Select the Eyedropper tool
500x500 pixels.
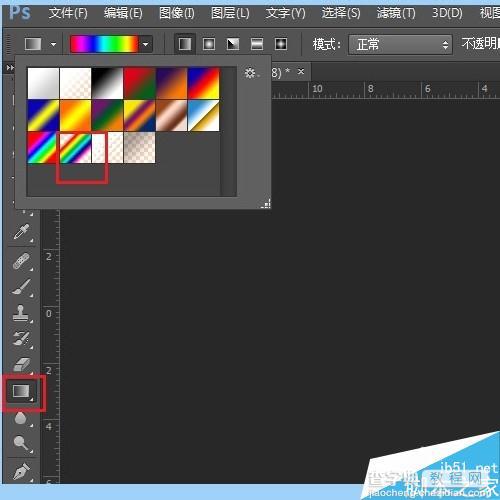coord(22,232)
